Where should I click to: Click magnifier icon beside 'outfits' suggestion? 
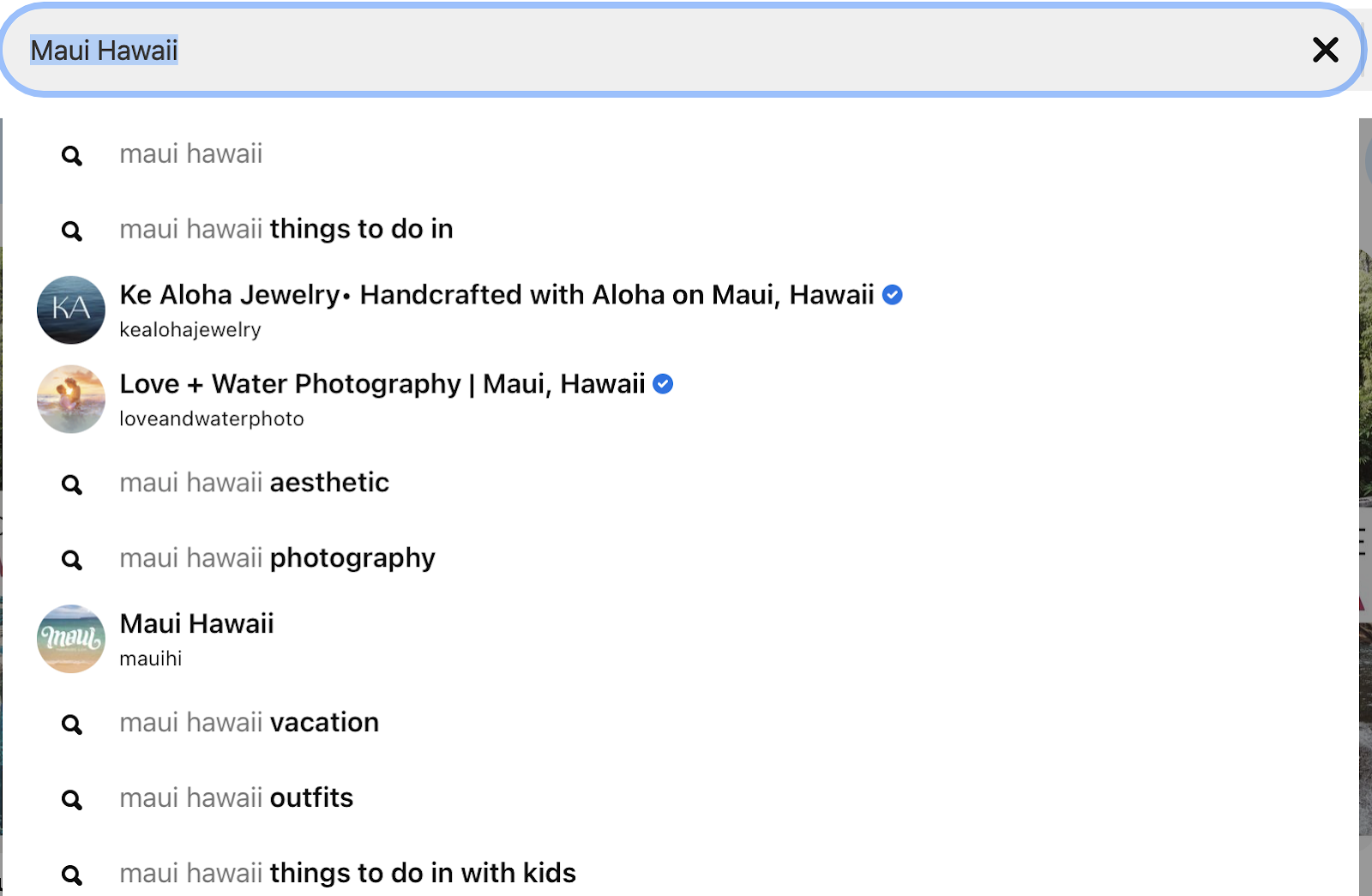pos(72,801)
